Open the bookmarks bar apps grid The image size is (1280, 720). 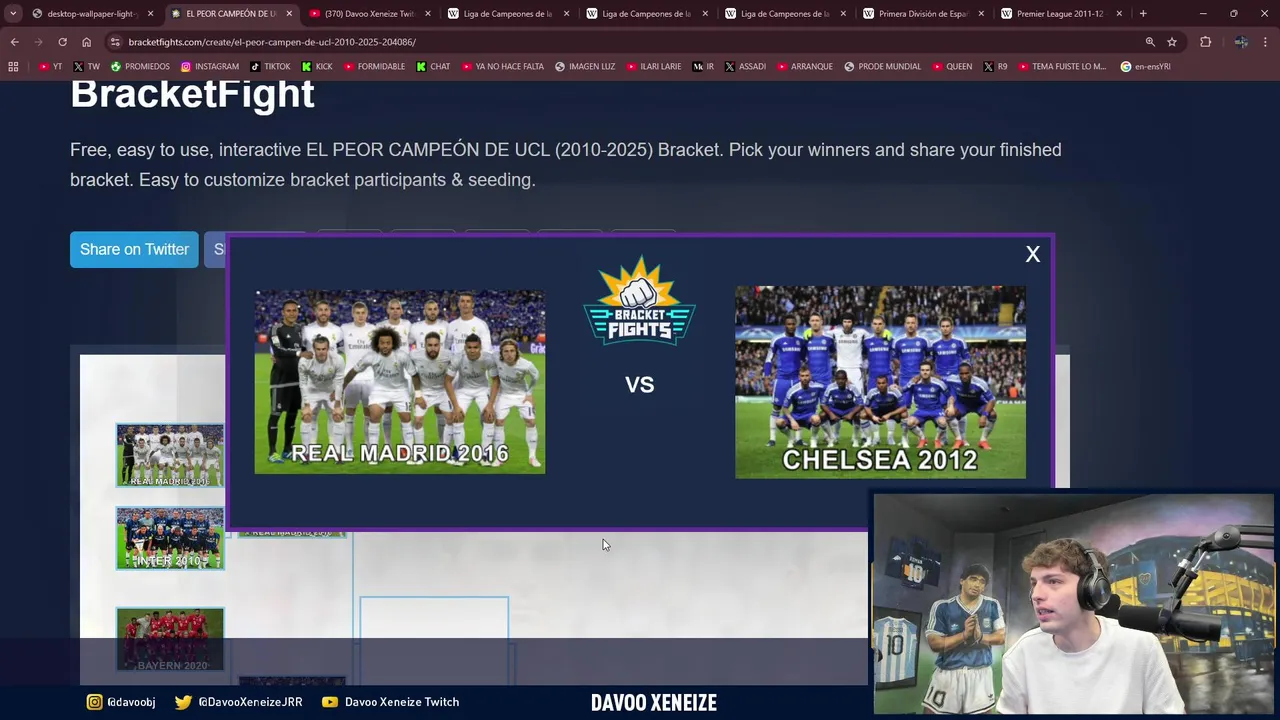[13, 66]
